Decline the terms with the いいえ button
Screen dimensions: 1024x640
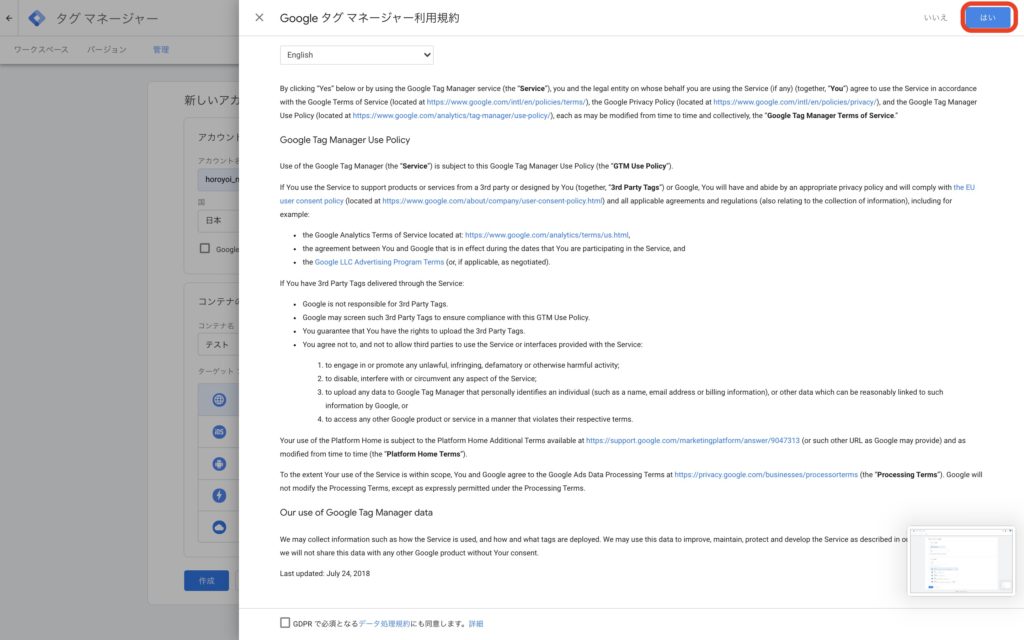pyautogui.click(x=935, y=18)
